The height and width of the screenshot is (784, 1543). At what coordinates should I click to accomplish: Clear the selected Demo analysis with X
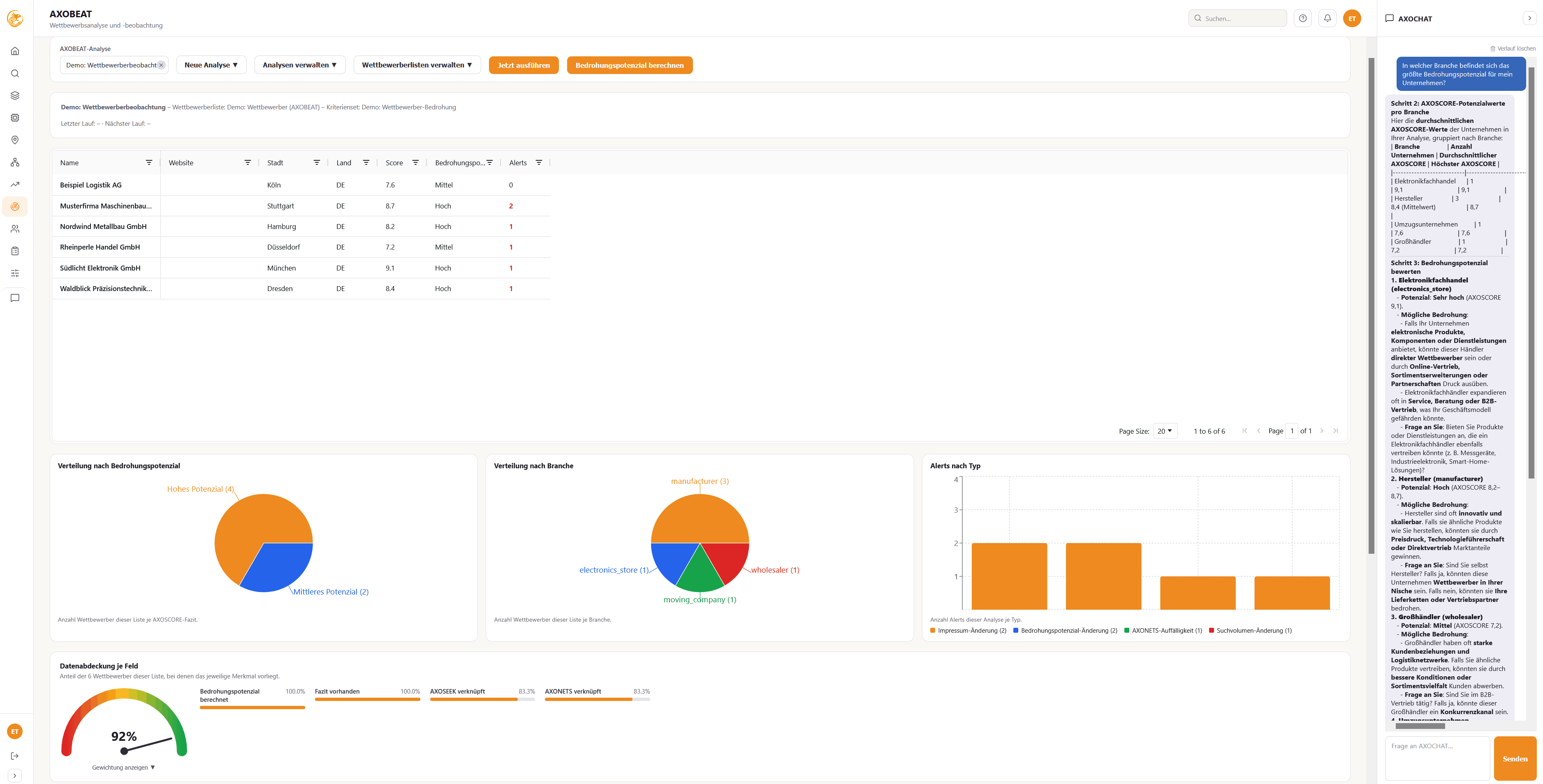click(x=161, y=65)
